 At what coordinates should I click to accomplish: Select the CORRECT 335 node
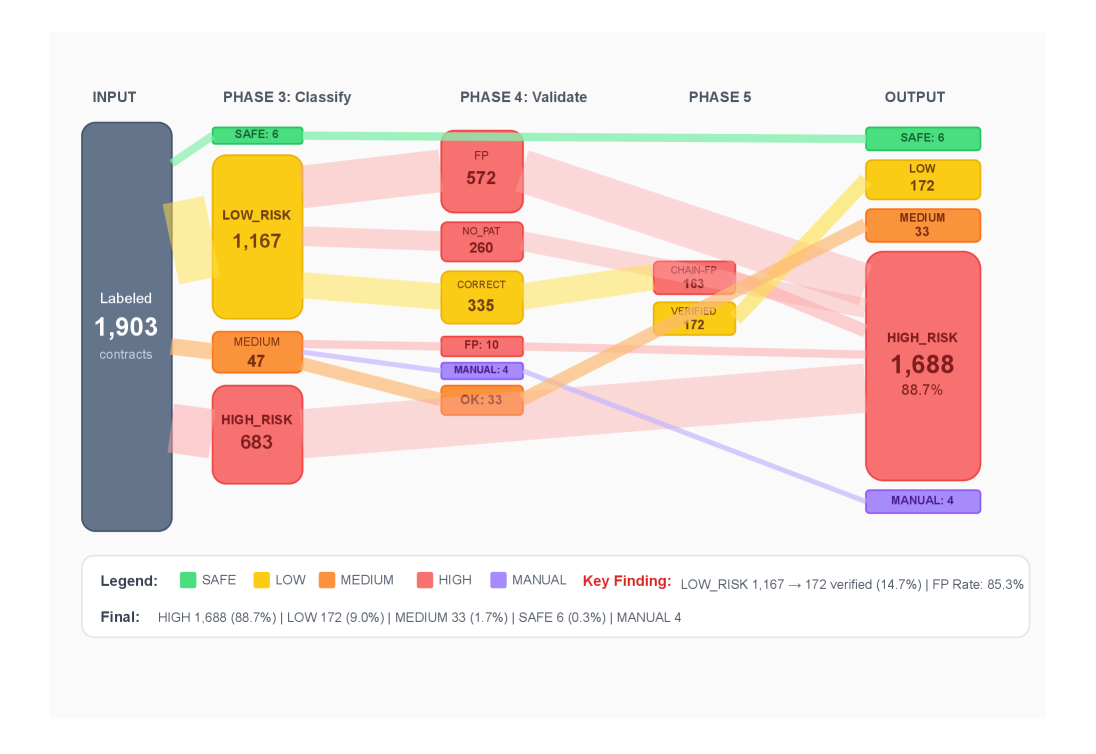482,297
